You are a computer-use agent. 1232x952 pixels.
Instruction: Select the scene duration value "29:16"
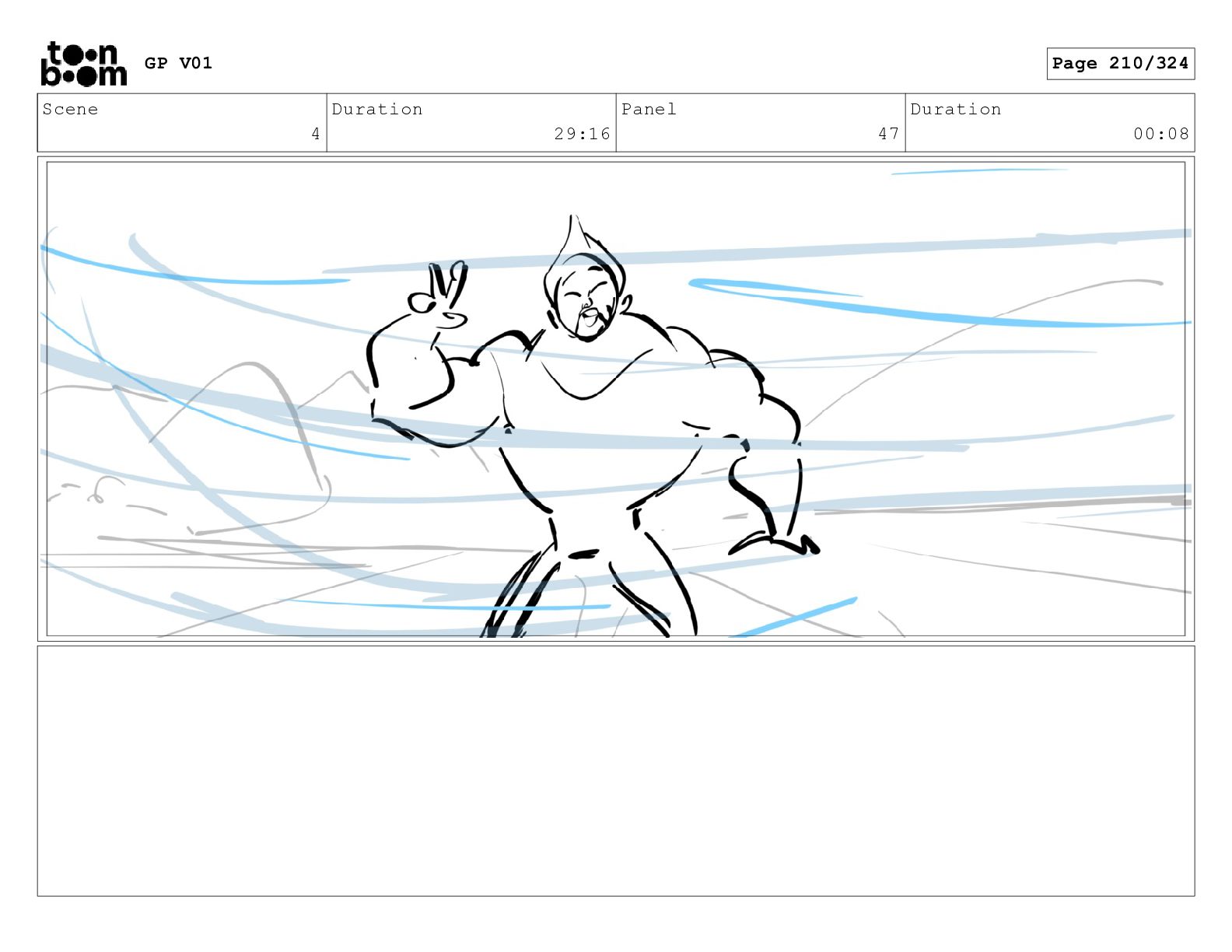(583, 134)
